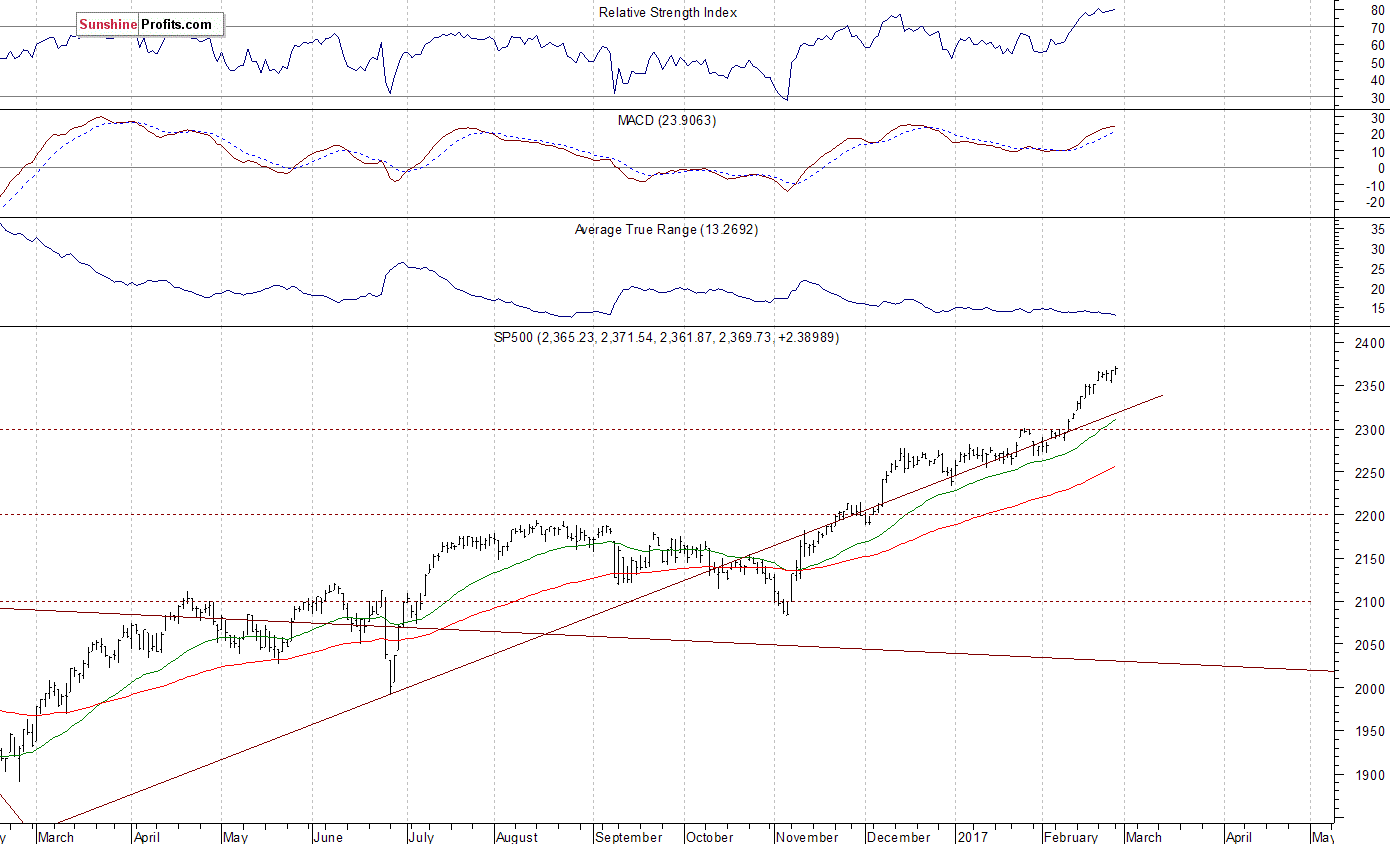1390x844 pixels.
Task: Click the February label on time axis
Action: point(1069,837)
